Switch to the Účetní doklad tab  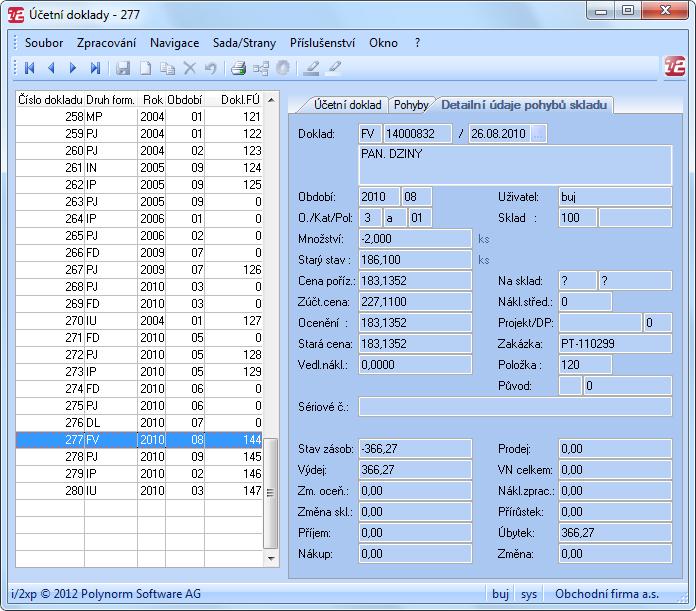pos(347,105)
